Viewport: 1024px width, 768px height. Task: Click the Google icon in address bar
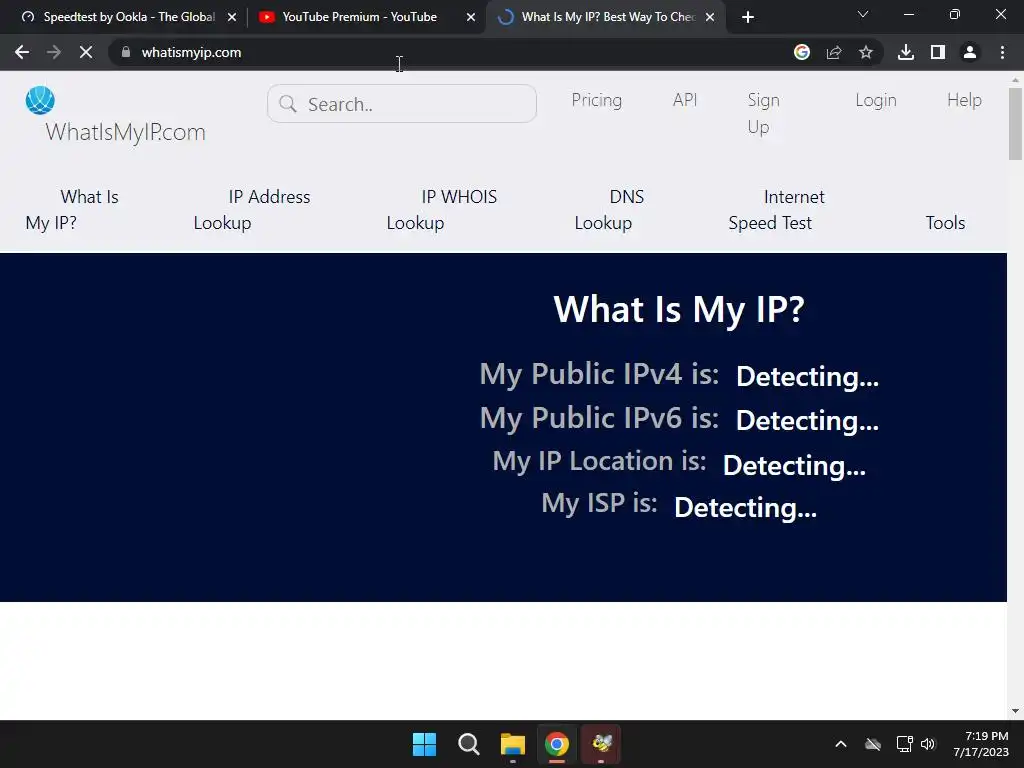point(802,52)
